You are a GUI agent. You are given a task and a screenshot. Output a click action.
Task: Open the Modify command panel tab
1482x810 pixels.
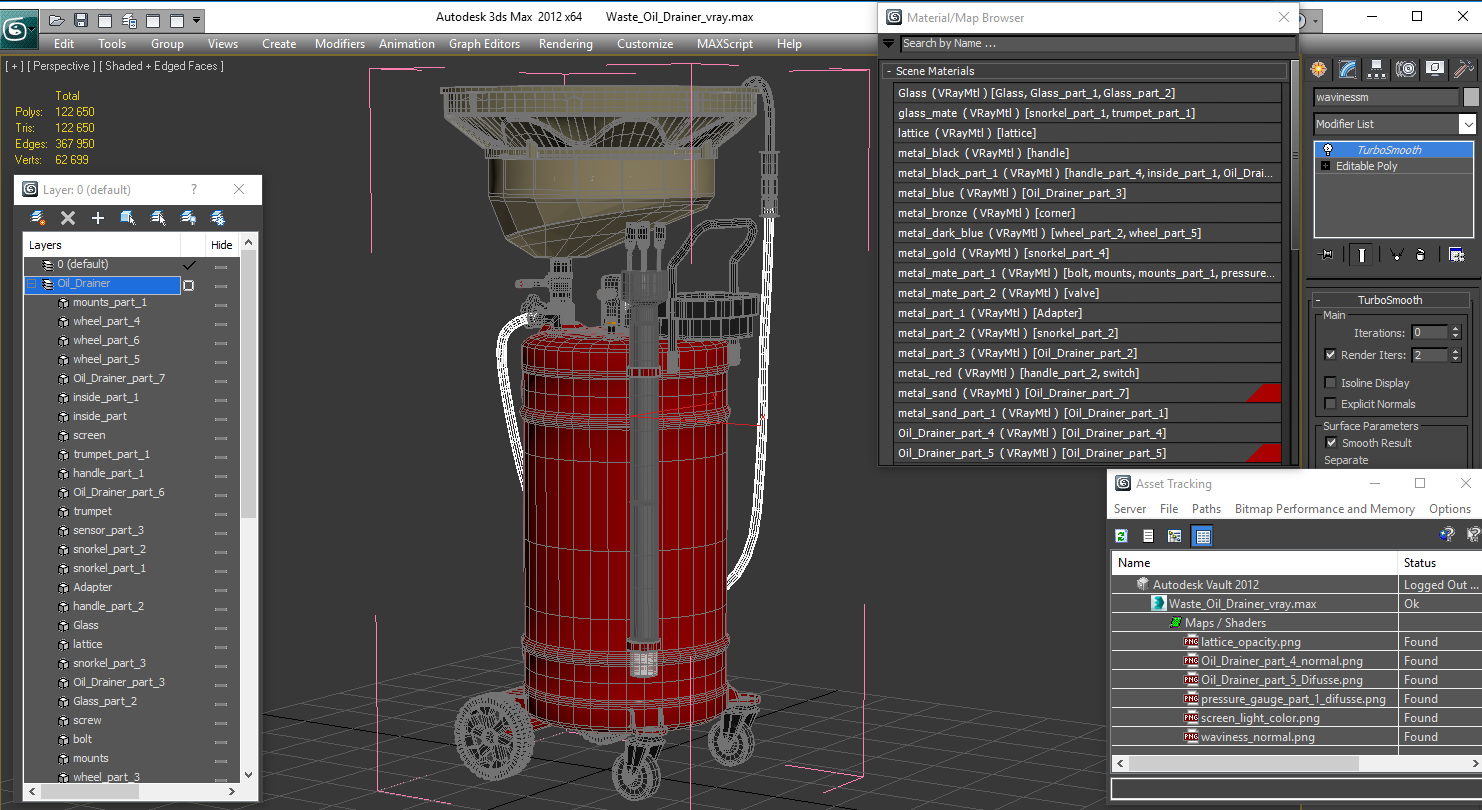[1348, 69]
